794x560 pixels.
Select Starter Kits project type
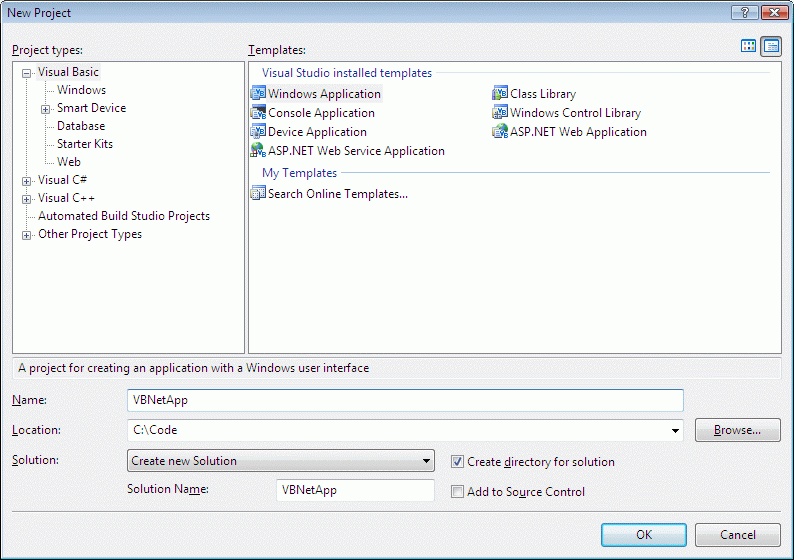tap(85, 144)
